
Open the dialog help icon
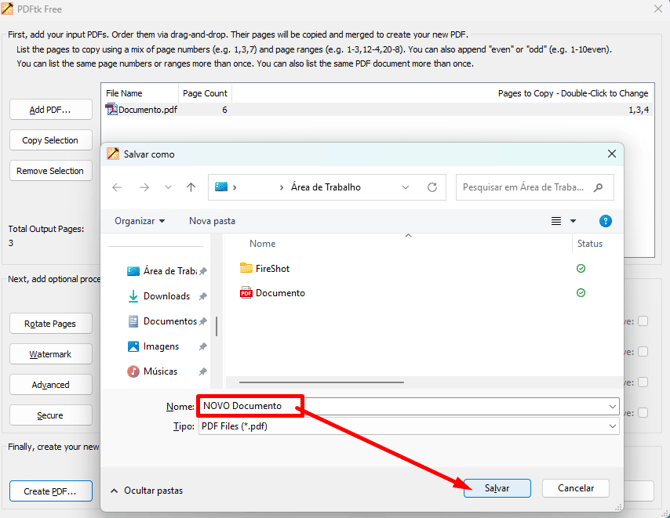pos(605,221)
